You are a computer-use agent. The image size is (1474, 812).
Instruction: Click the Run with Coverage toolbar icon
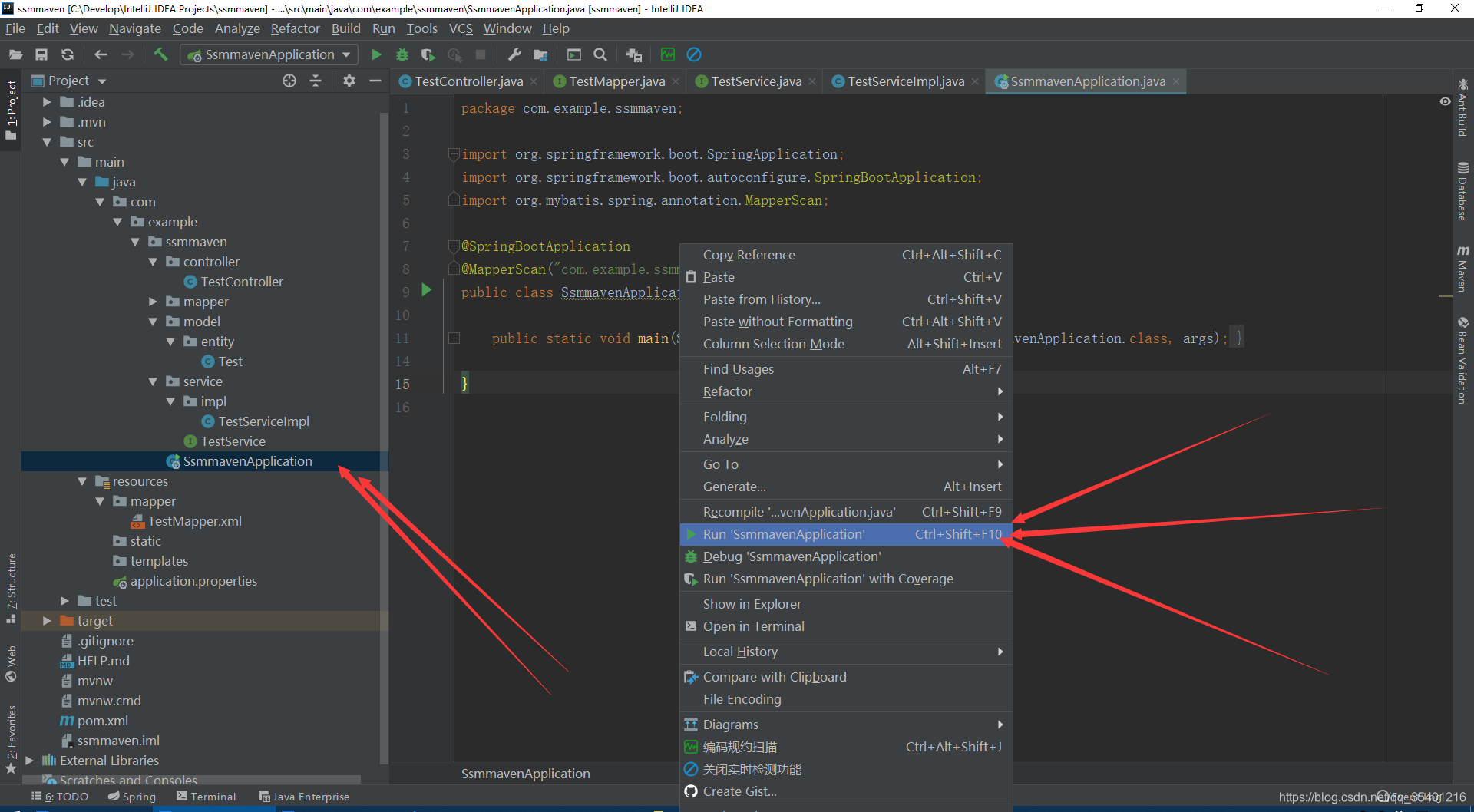(x=428, y=54)
